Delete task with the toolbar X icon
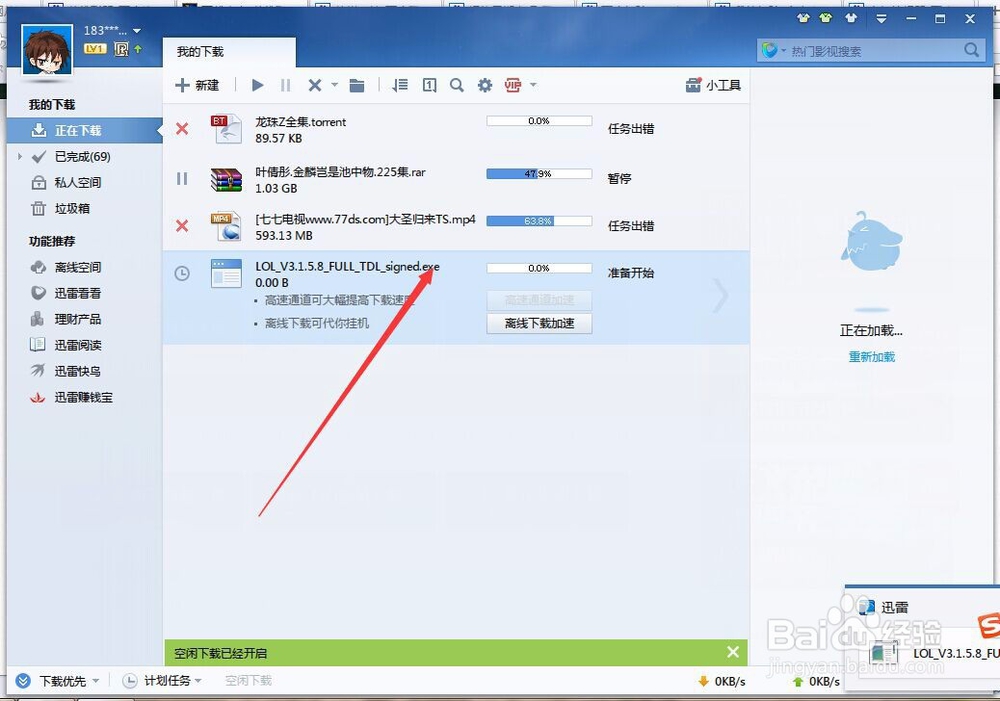This screenshot has width=1000, height=701. pyautogui.click(x=314, y=85)
